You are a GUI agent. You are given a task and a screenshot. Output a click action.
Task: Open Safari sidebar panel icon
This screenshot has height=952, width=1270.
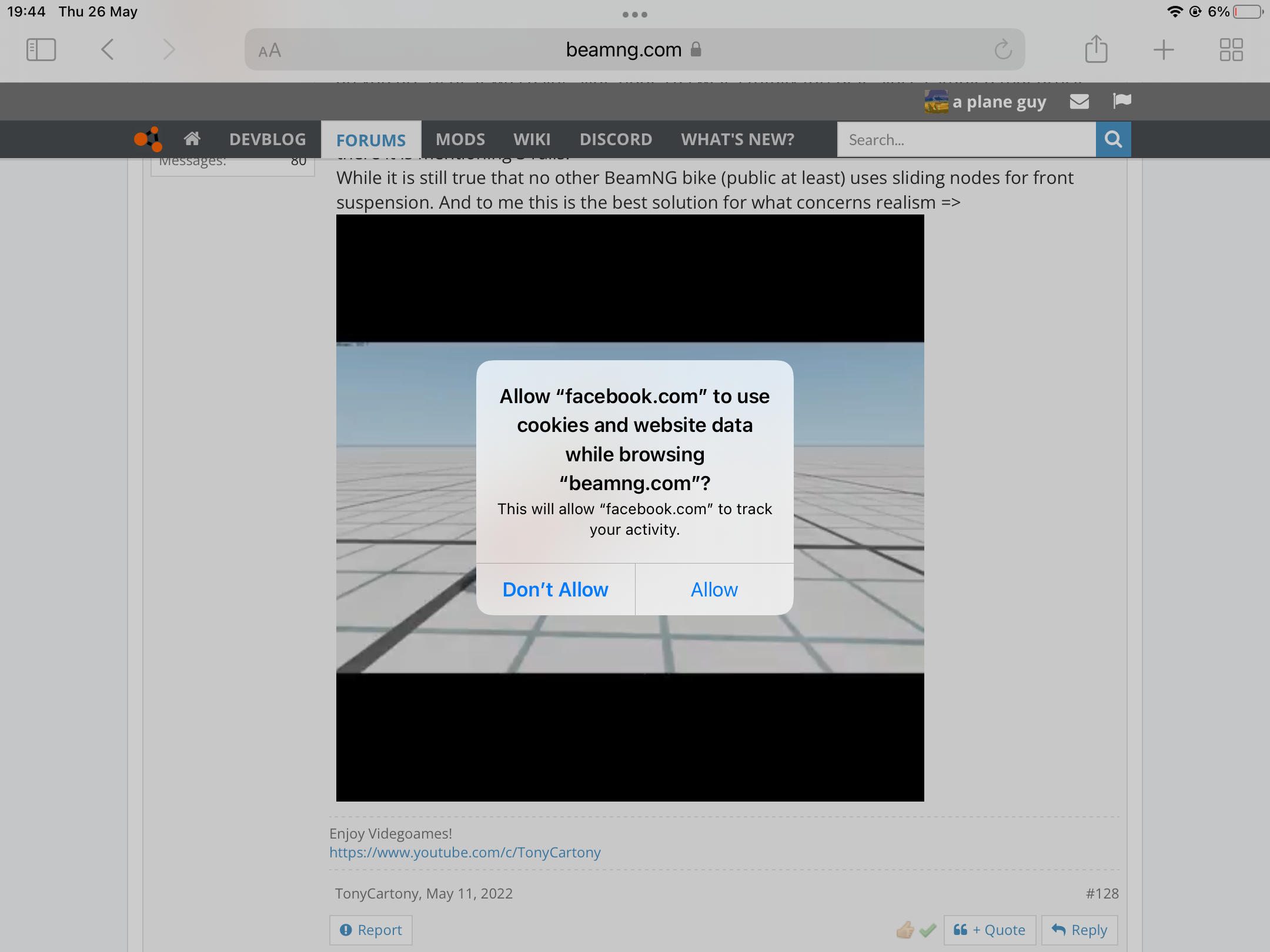41,50
